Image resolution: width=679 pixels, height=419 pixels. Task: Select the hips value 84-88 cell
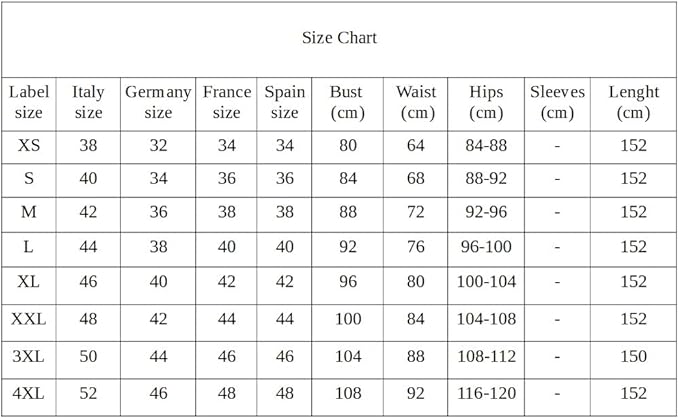point(486,146)
